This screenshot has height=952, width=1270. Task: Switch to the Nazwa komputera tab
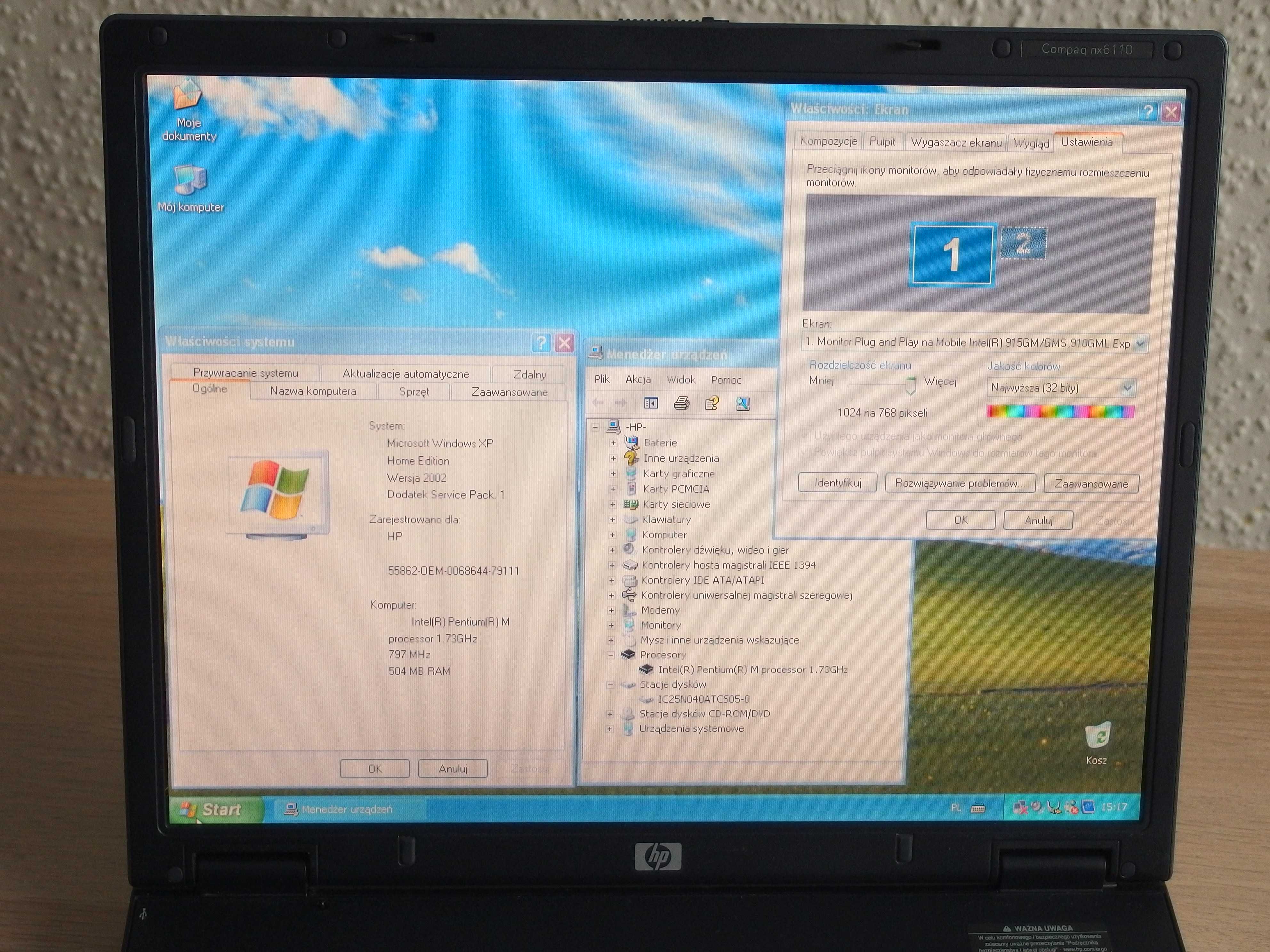[x=313, y=391]
